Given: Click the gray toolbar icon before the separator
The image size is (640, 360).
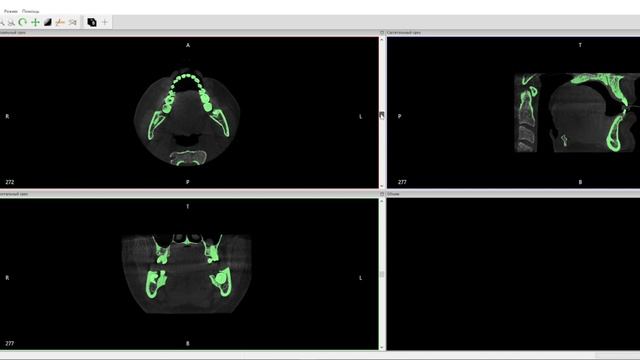Looking at the screenshot, I should coord(73,22).
